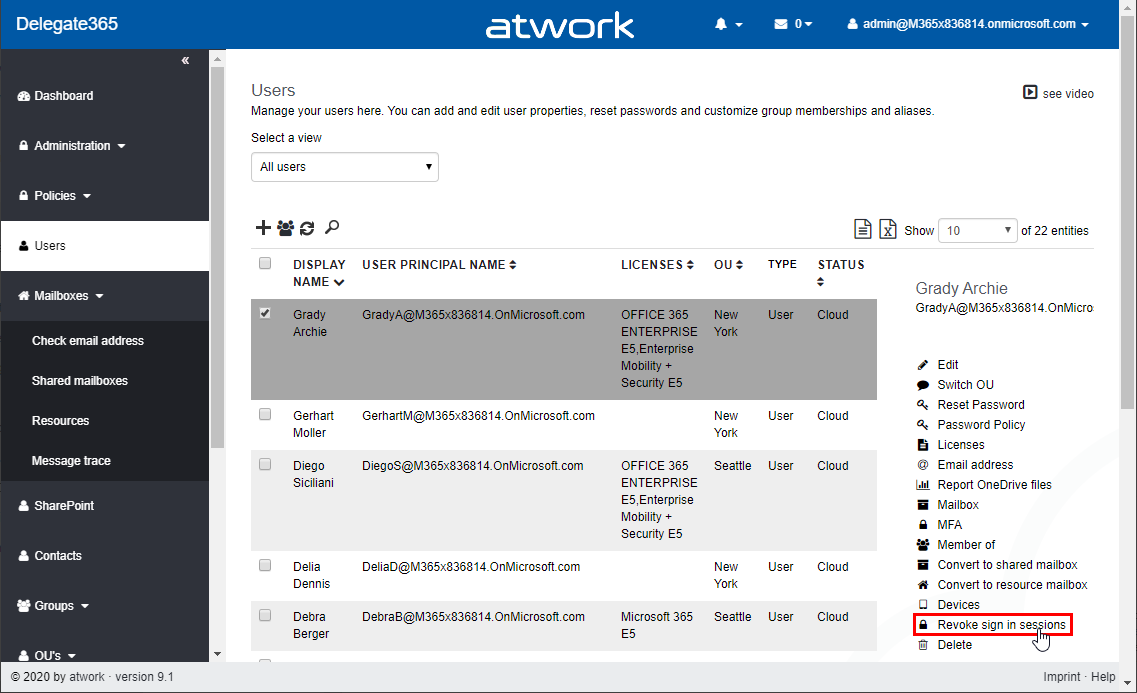Expand the Groups sidebar menu
The image size is (1137, 693).
click(x=53, y=605)
